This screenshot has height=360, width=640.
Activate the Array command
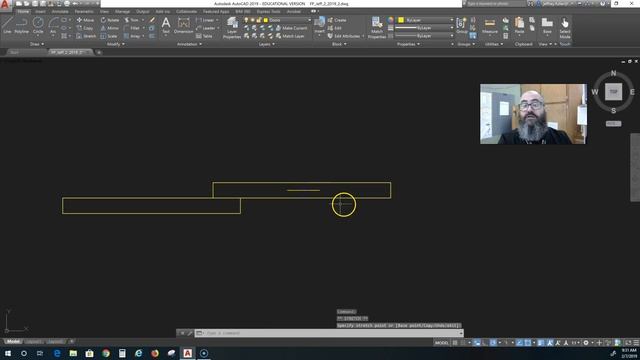(x=132, y=36)
